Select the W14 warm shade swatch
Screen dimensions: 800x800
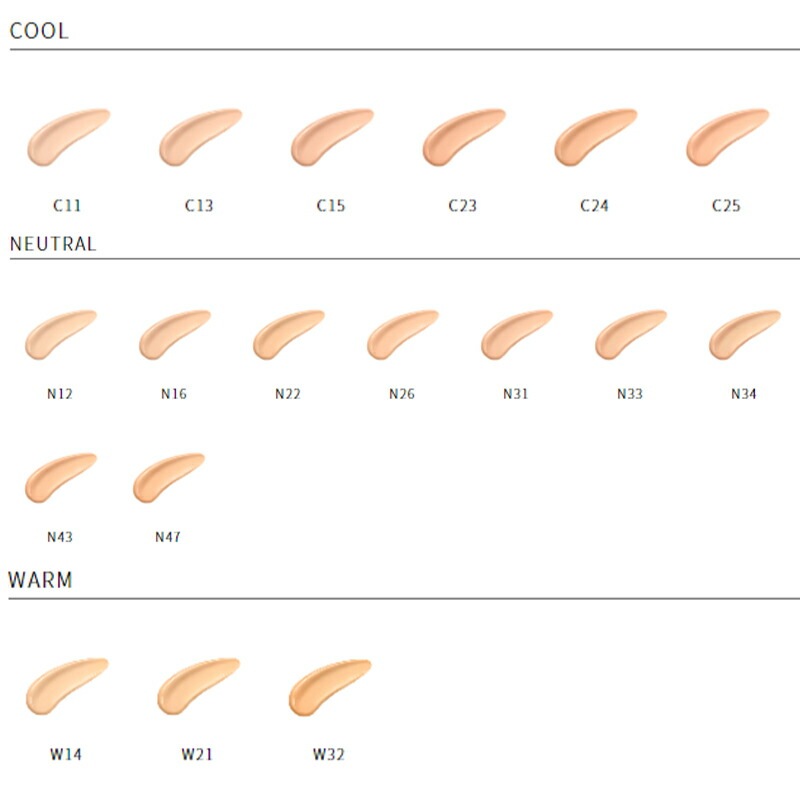pyautogui.click(x=64, y=687)
